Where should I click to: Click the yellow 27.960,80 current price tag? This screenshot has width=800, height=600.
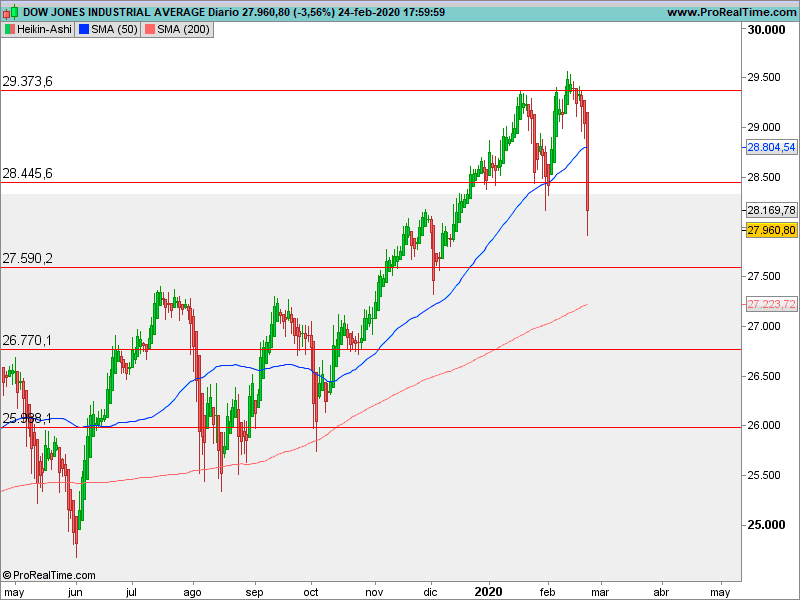(771, 230)
